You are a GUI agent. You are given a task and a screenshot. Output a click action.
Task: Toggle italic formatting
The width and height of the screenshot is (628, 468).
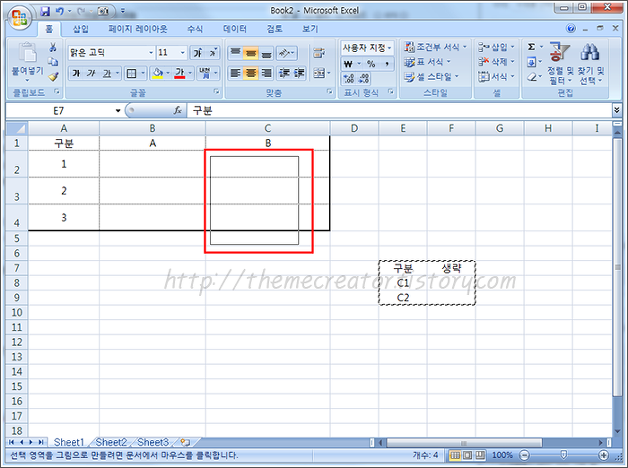tap(91, 73)
